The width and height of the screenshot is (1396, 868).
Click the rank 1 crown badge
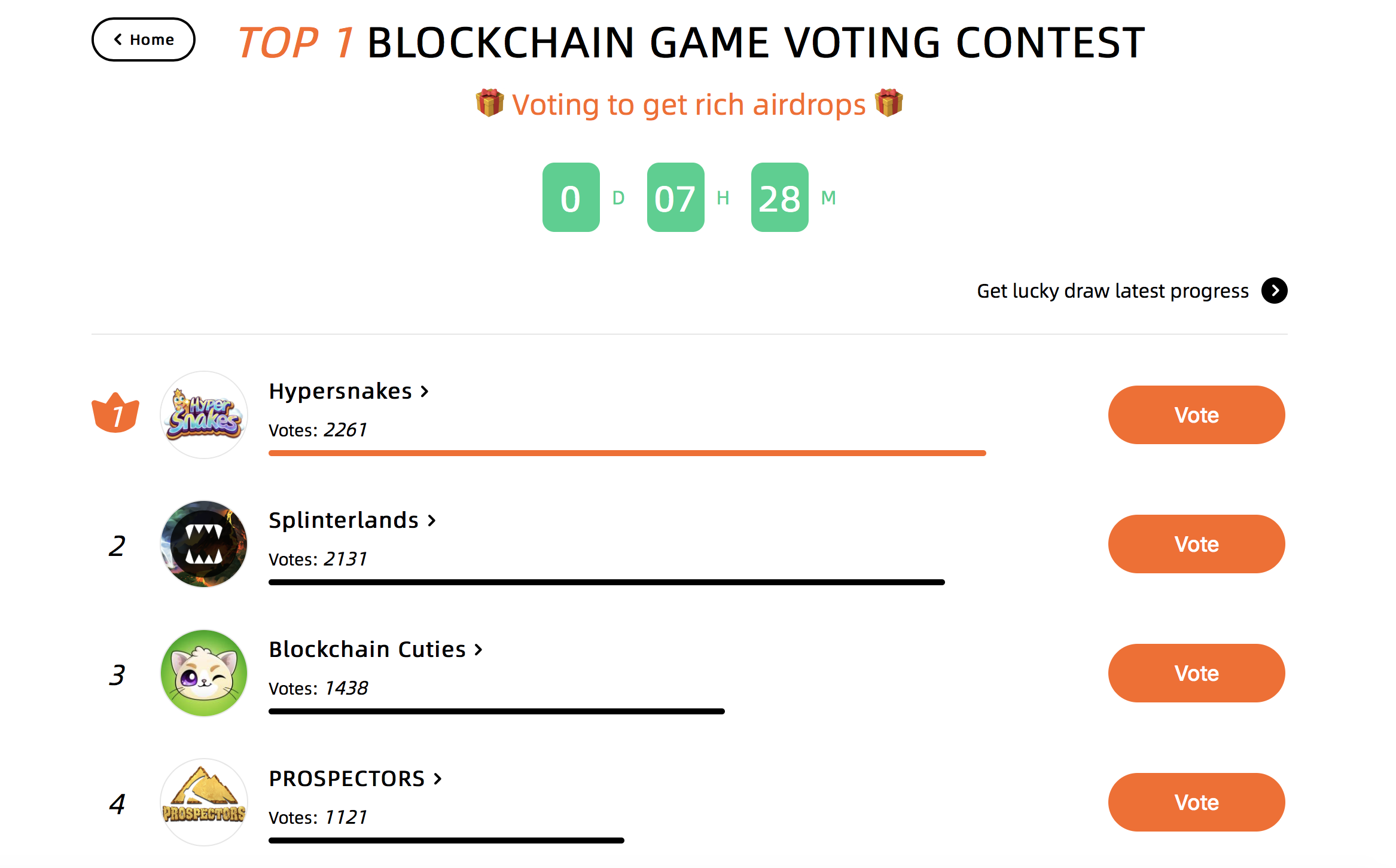pyautogui.click(x=115, y=412)
